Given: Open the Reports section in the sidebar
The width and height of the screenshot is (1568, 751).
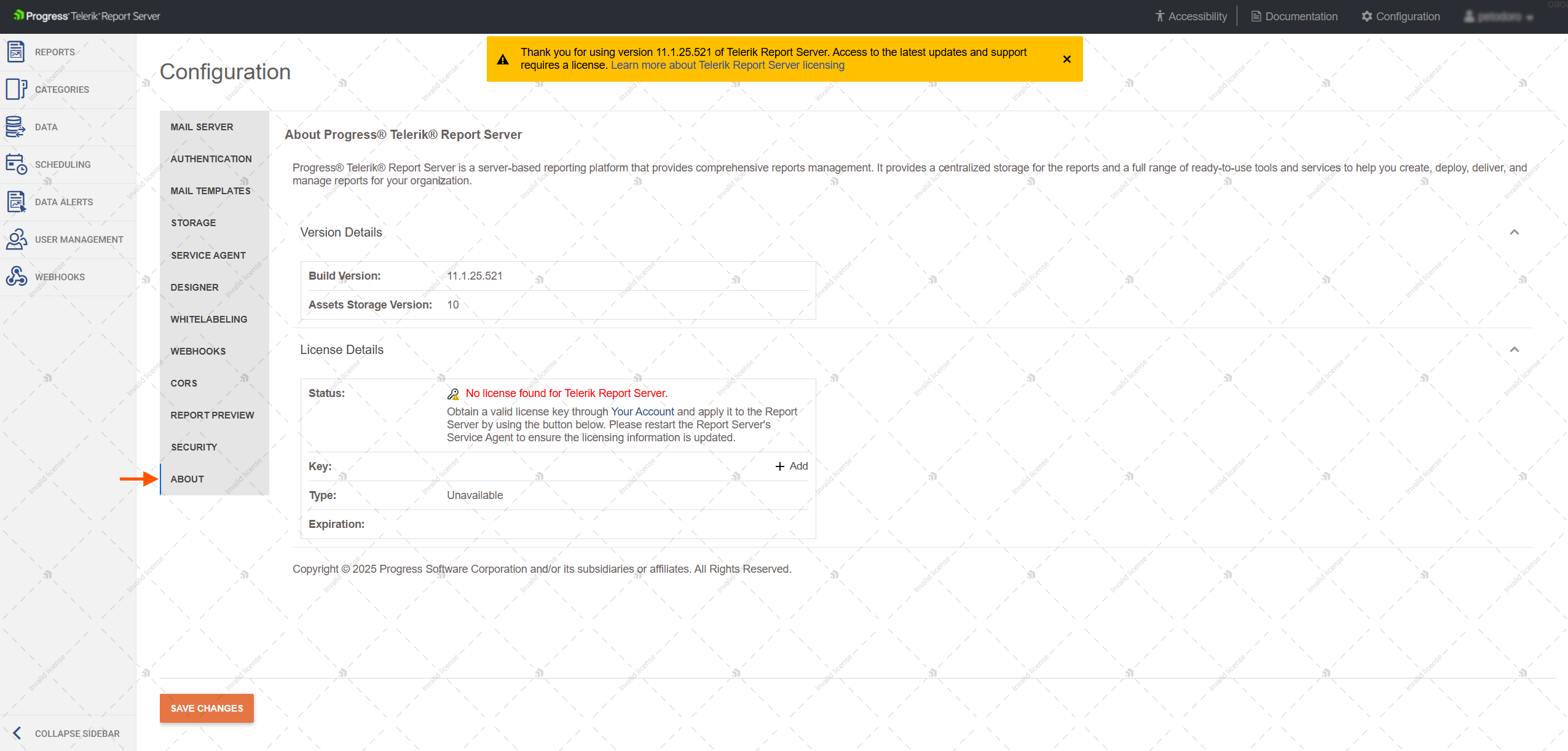Looking at the screenshot, I should pyautogui.click(x=54, y=52).
